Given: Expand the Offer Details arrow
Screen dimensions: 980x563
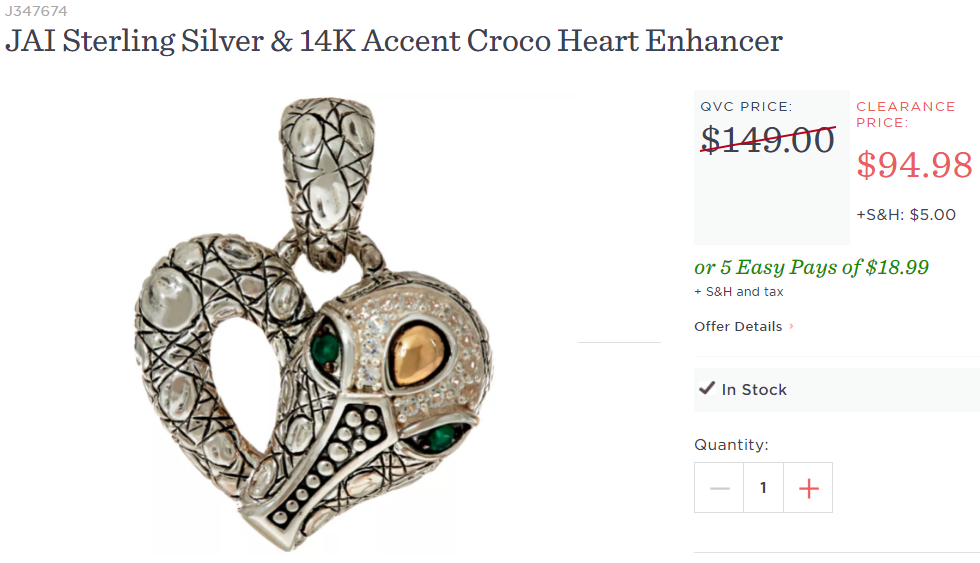Looking at the screenshot, I should 792,326.
